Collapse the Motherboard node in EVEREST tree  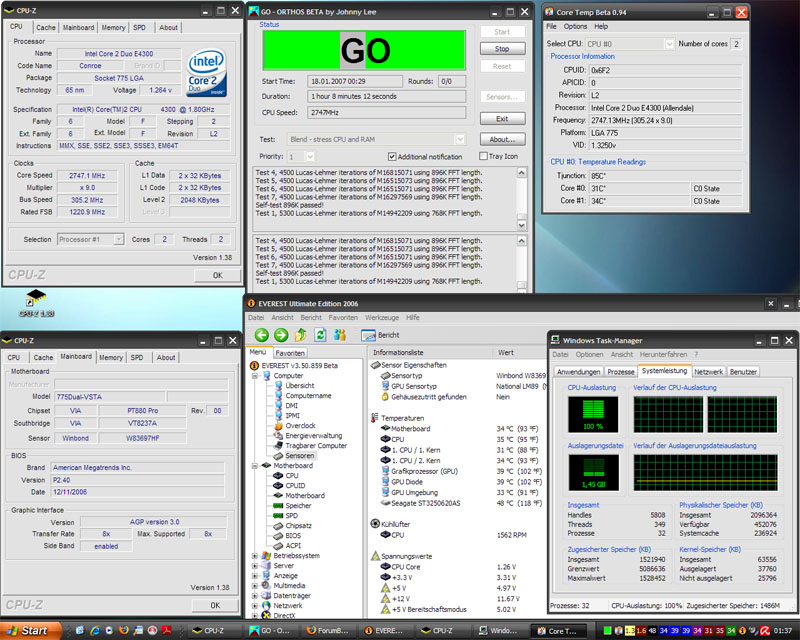point(255,466)
